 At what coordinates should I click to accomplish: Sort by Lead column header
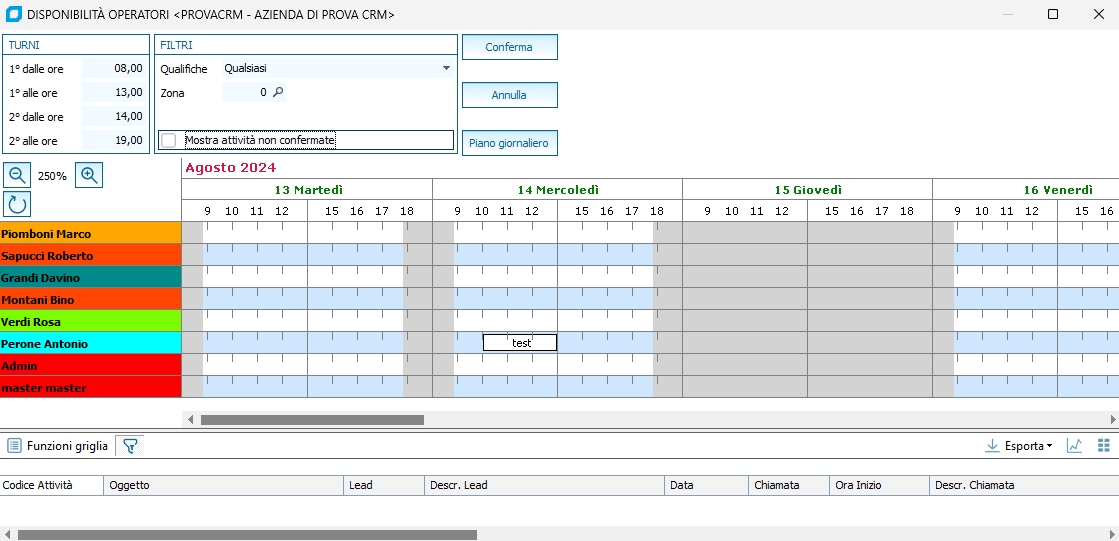coord(384,485)
